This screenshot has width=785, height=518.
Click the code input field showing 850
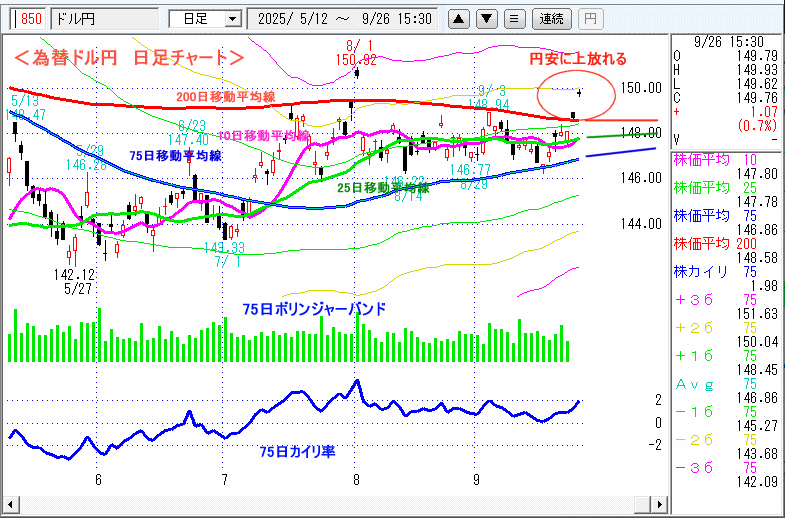[29, 18]
